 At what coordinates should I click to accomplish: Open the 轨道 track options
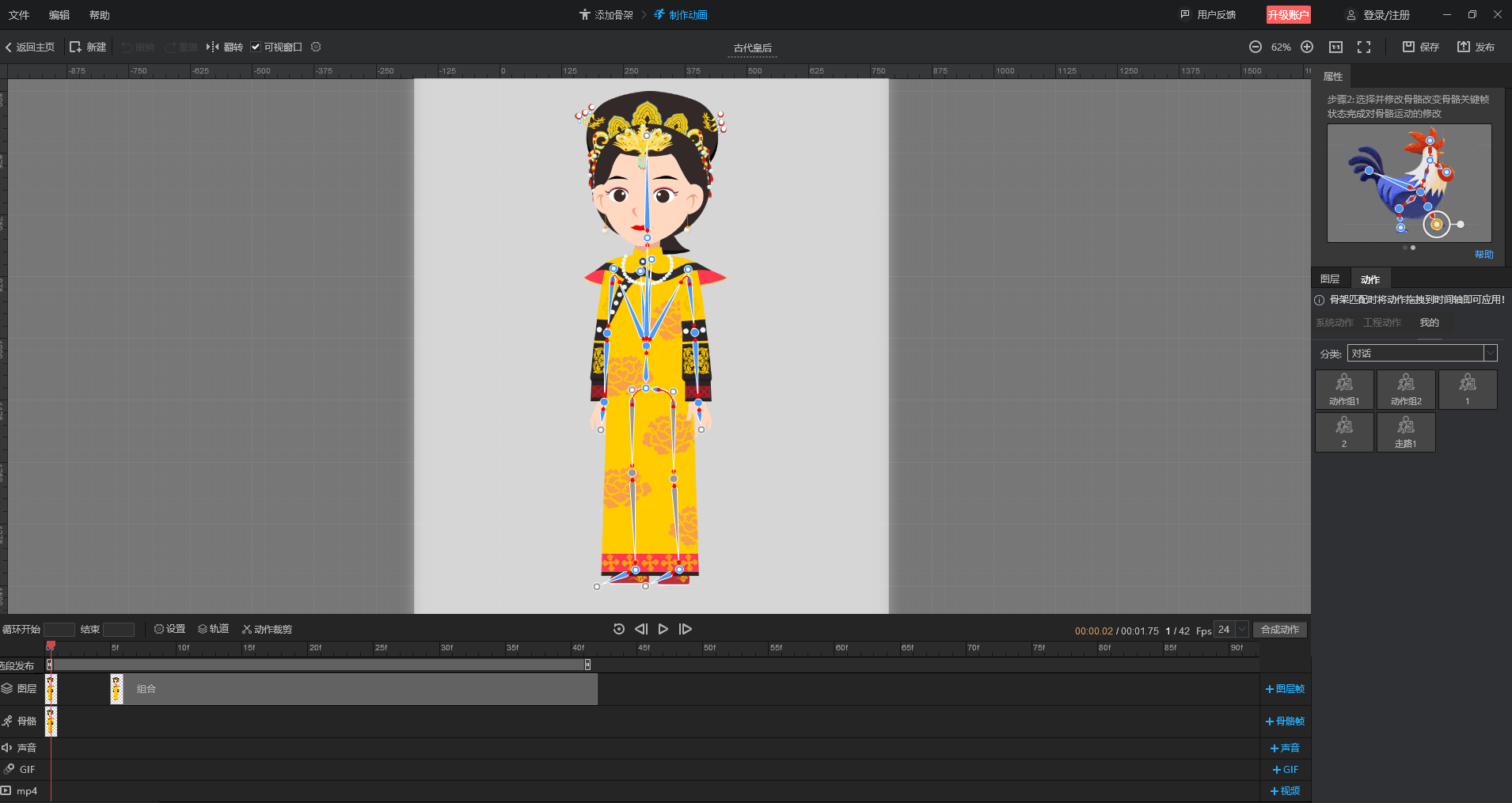214,629
